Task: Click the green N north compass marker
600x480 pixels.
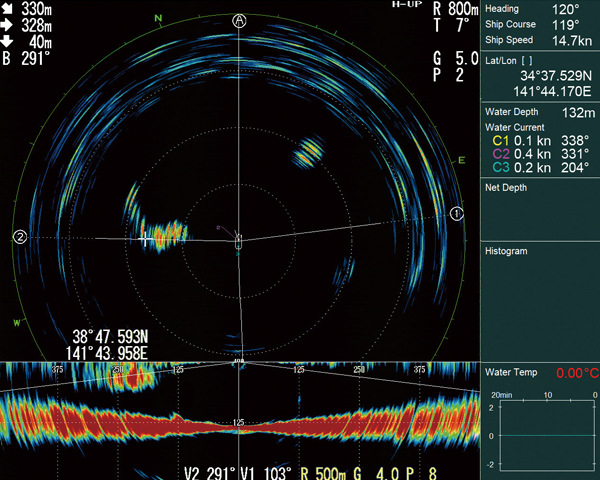Action: tap(157, 19)
